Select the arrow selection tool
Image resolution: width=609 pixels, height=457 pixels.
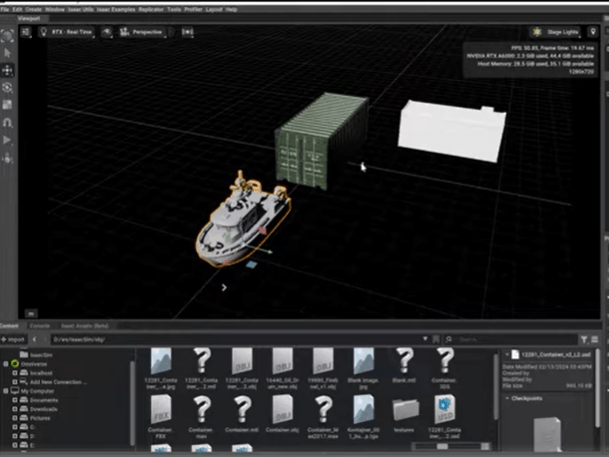(x=8, y=52)
